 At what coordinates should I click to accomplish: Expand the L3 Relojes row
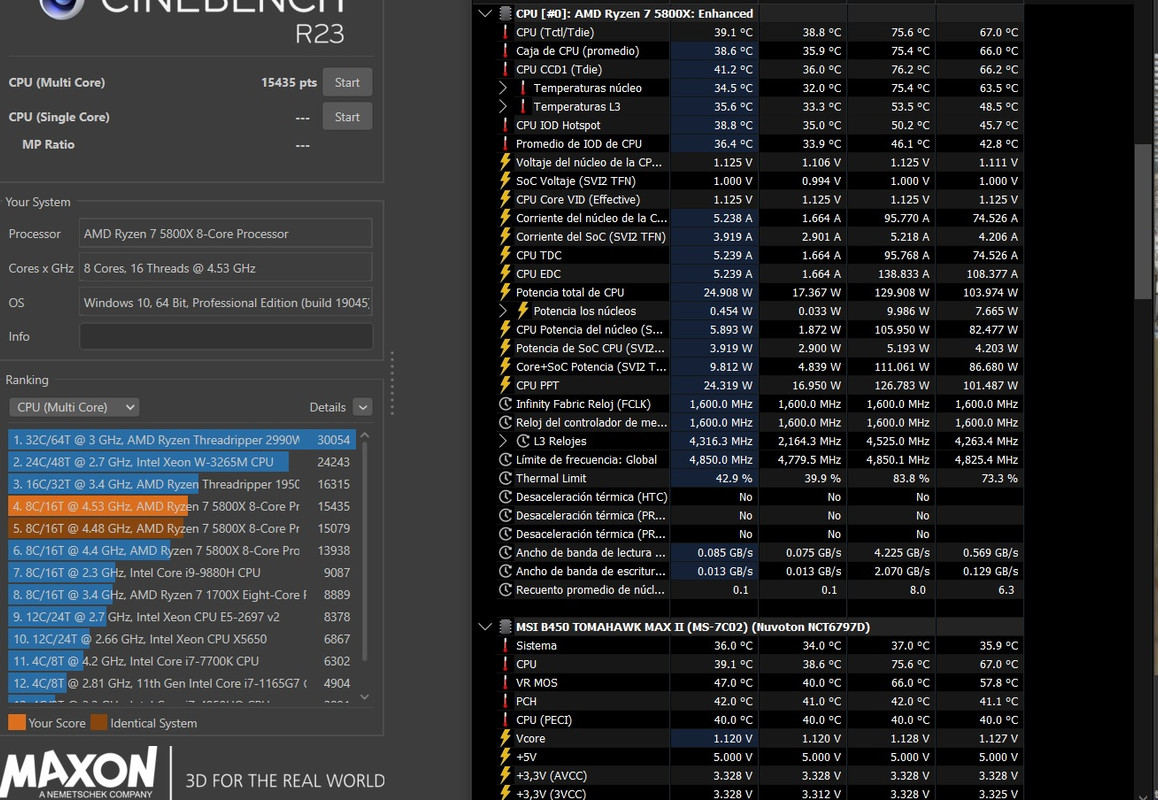[503, 441]
